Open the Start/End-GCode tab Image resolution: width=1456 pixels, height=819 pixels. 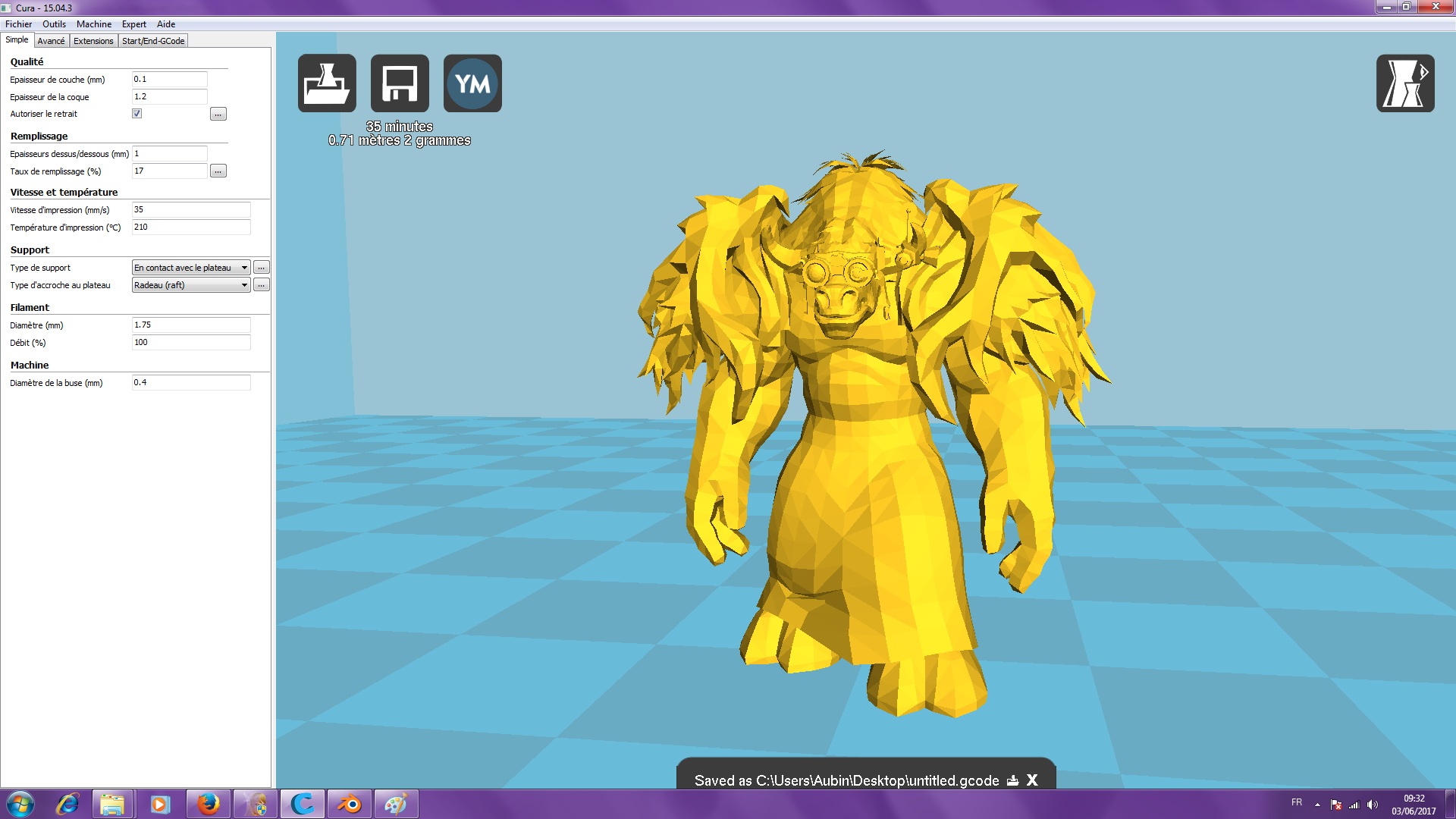click(153, 41)
